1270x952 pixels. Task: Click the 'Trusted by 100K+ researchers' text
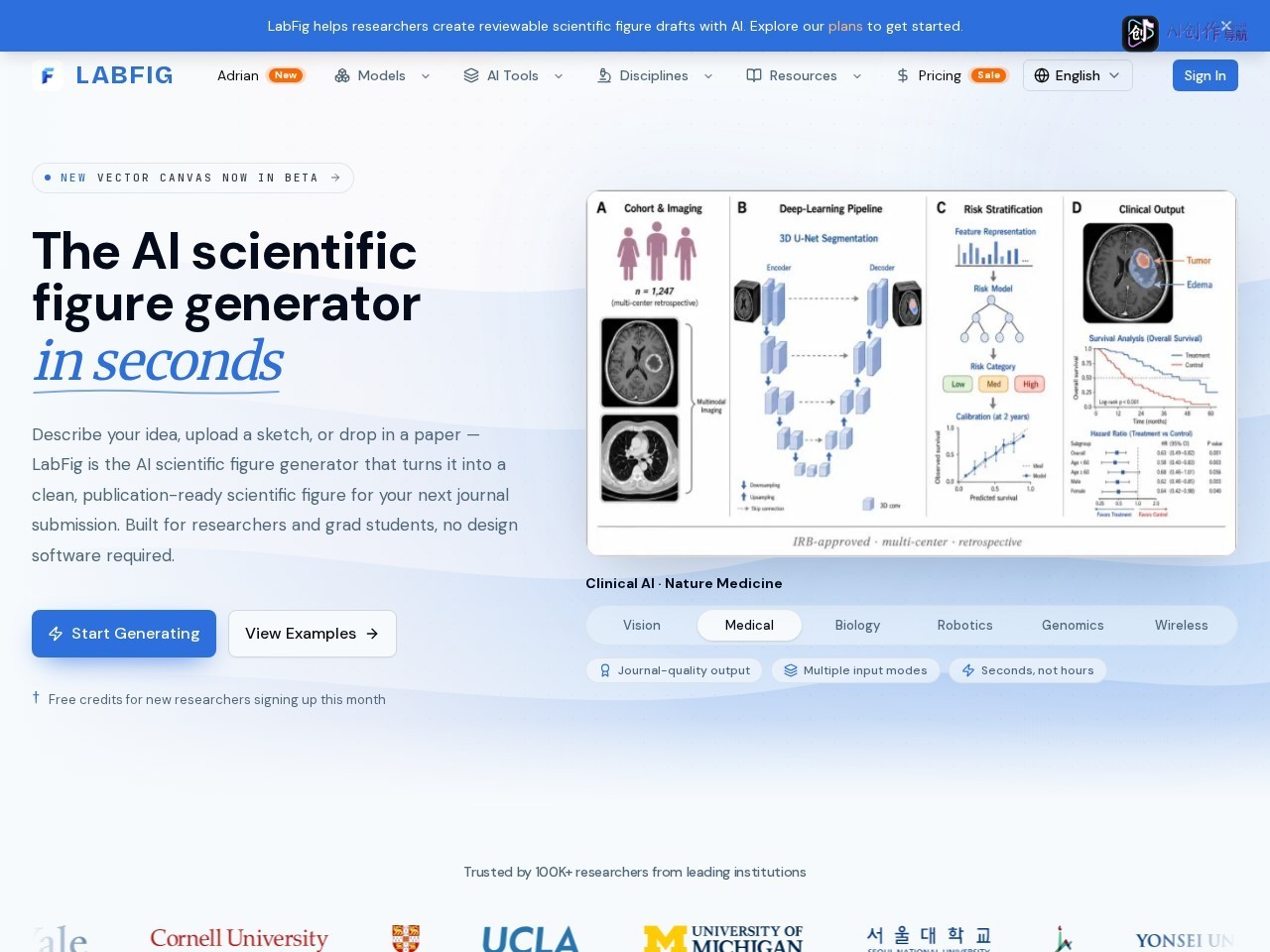(635, 872)
